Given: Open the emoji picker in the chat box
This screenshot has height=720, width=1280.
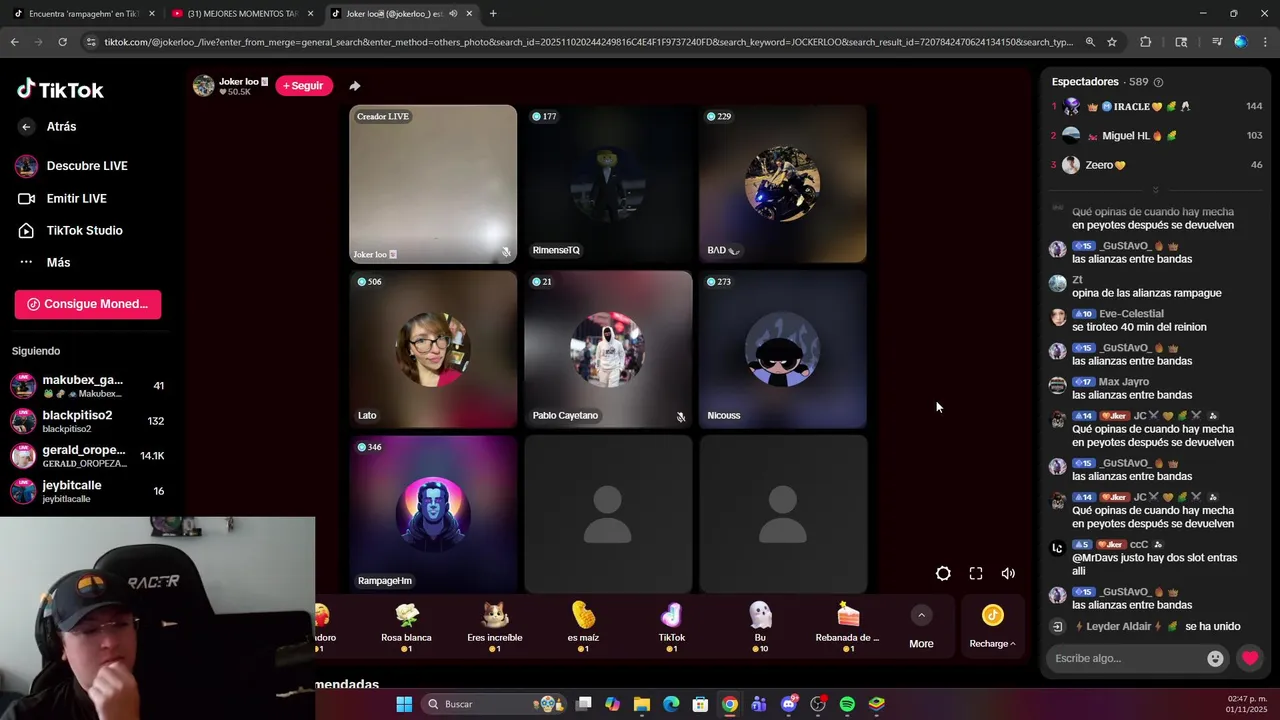Looking at the screenshot, I should point(1215,658).
